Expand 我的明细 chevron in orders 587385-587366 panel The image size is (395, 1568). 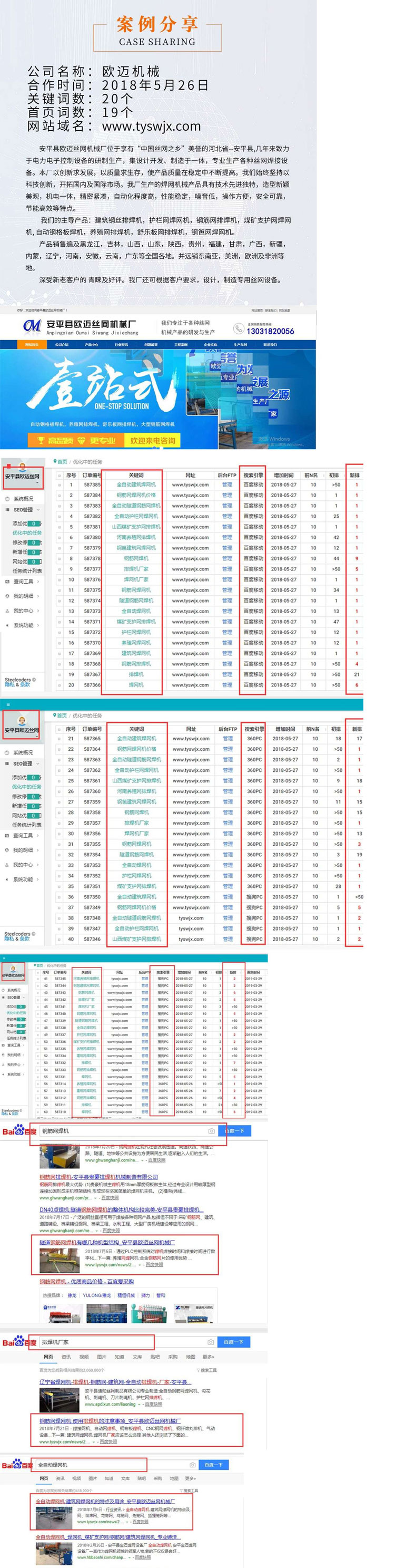[38, 596]
